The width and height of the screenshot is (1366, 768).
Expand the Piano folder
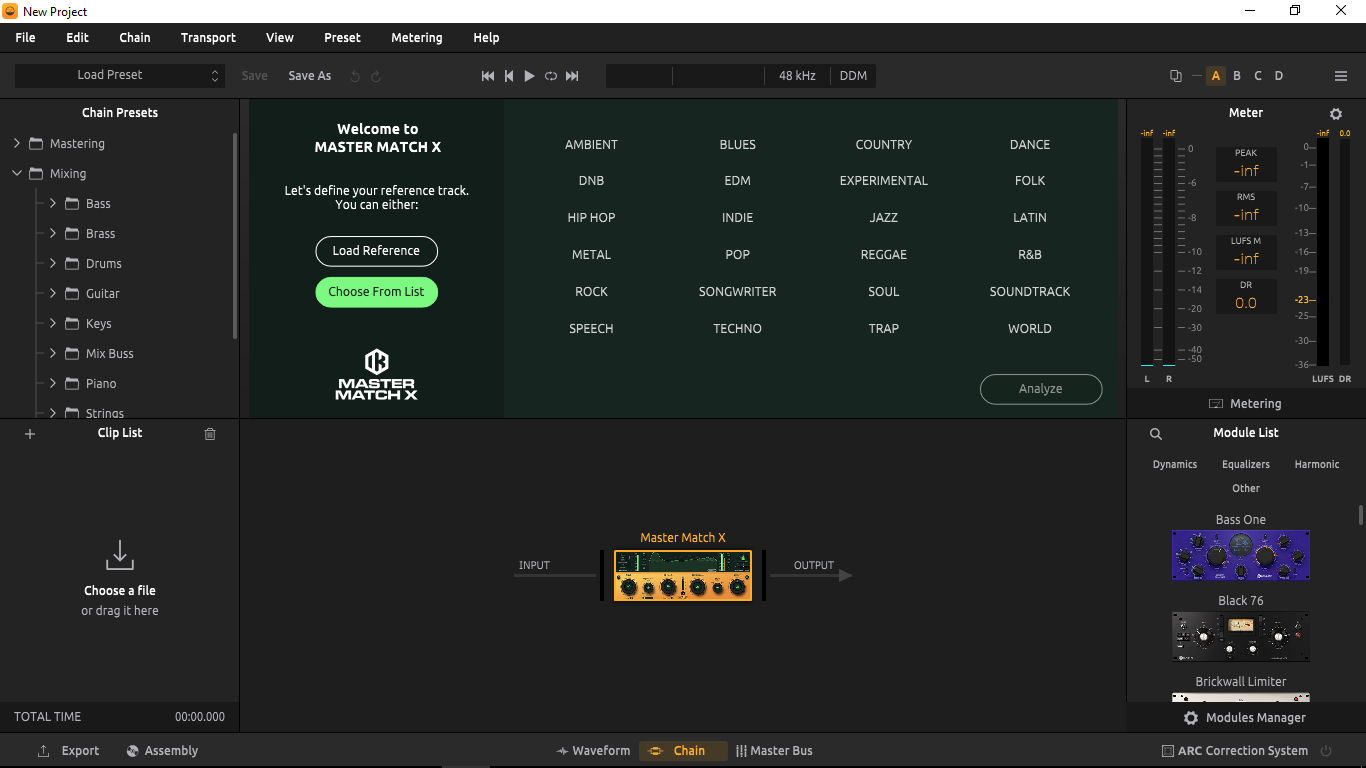point(53,384)
